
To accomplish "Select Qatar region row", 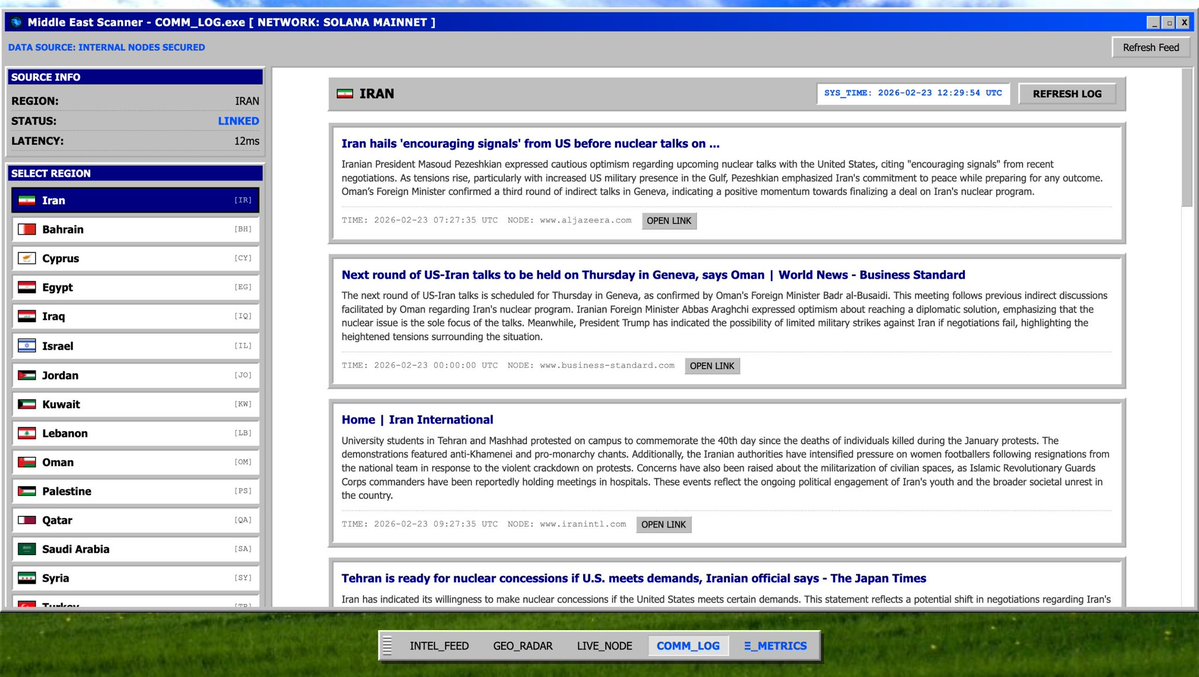I will (x=135, y=520).
